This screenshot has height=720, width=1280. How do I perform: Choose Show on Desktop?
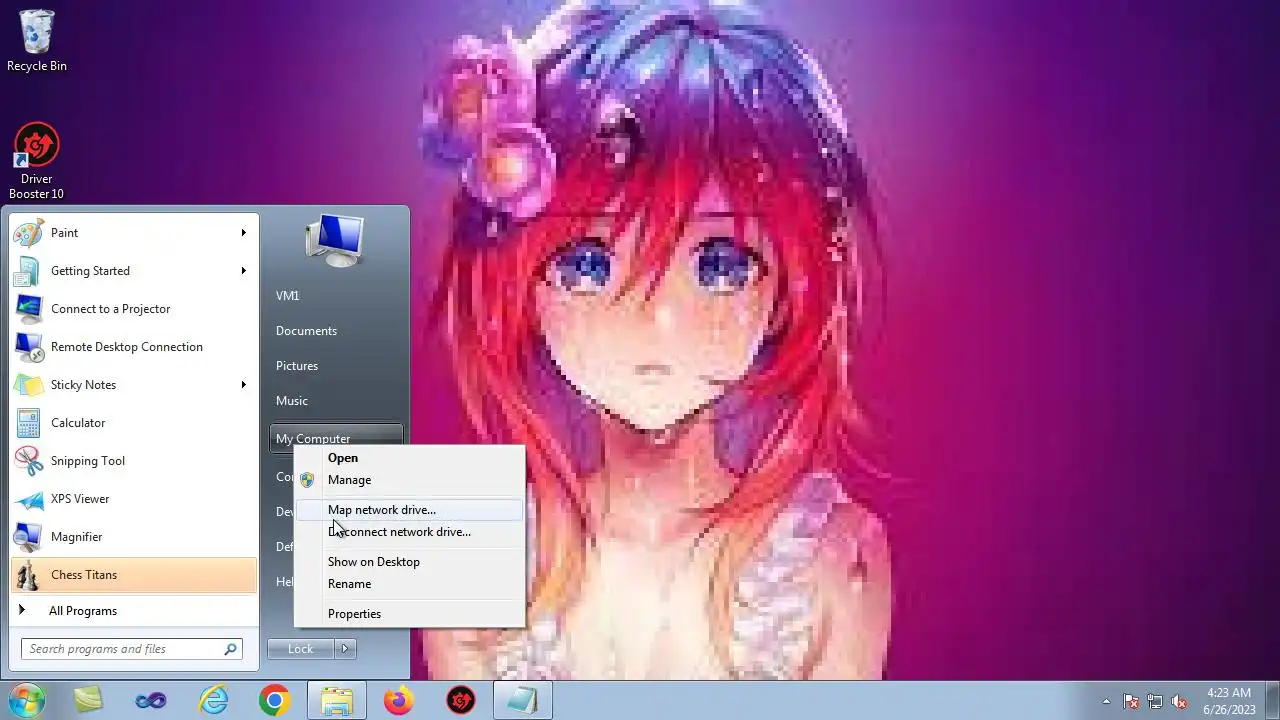click(410, 562)
